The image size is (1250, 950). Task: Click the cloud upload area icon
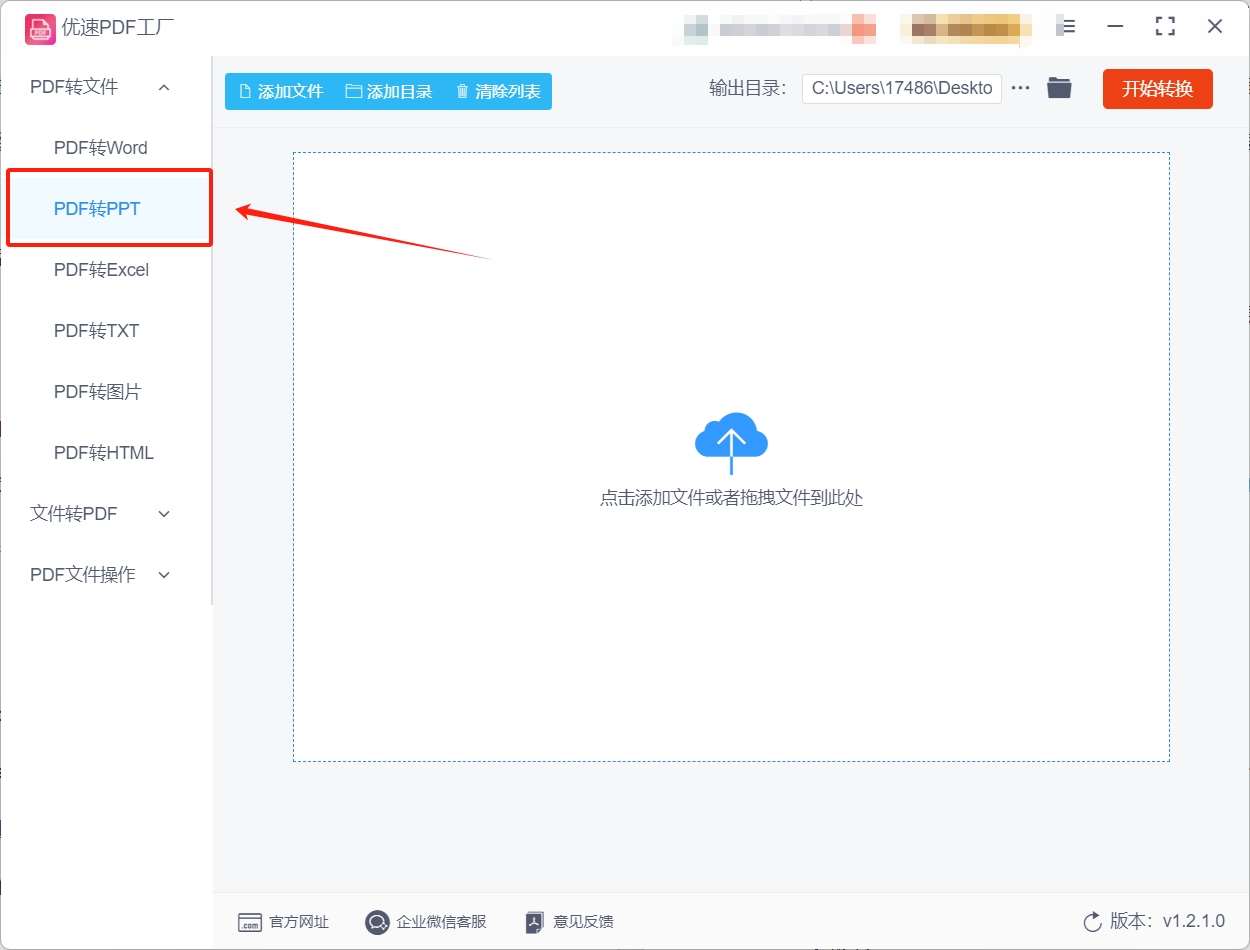click(731, 437)
